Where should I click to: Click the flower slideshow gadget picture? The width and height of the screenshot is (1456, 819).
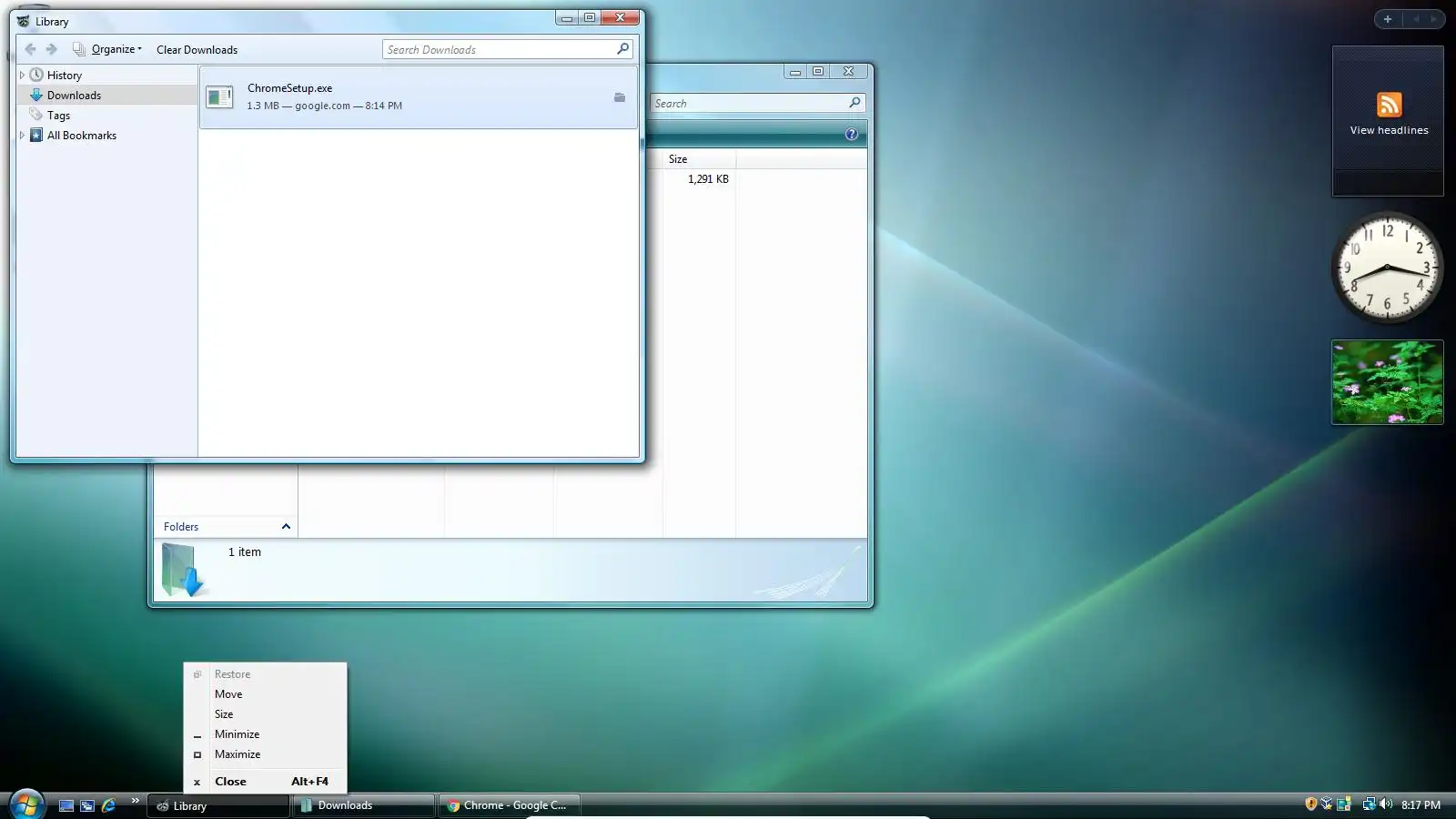click(x=1387, y=382)
